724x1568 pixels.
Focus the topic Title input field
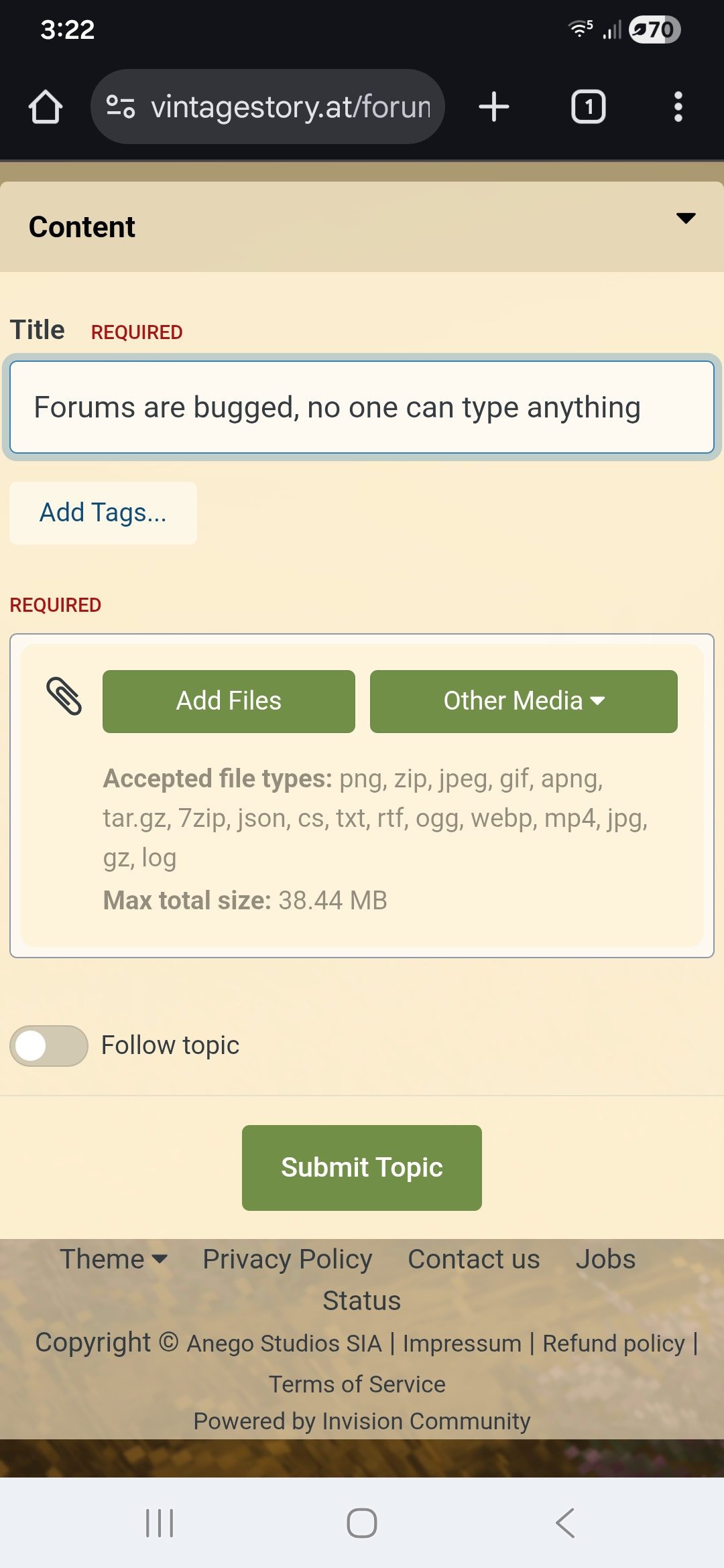coord(362,407)
